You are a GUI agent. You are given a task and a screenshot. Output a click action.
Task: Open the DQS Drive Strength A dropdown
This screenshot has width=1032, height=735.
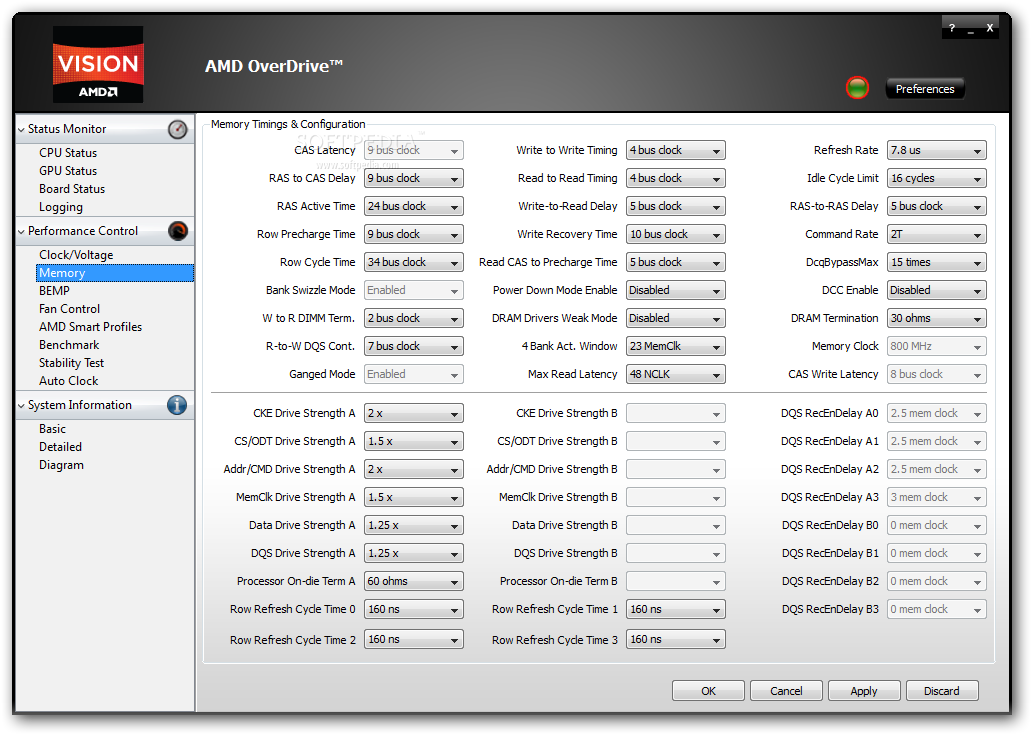tap(413, 553)
